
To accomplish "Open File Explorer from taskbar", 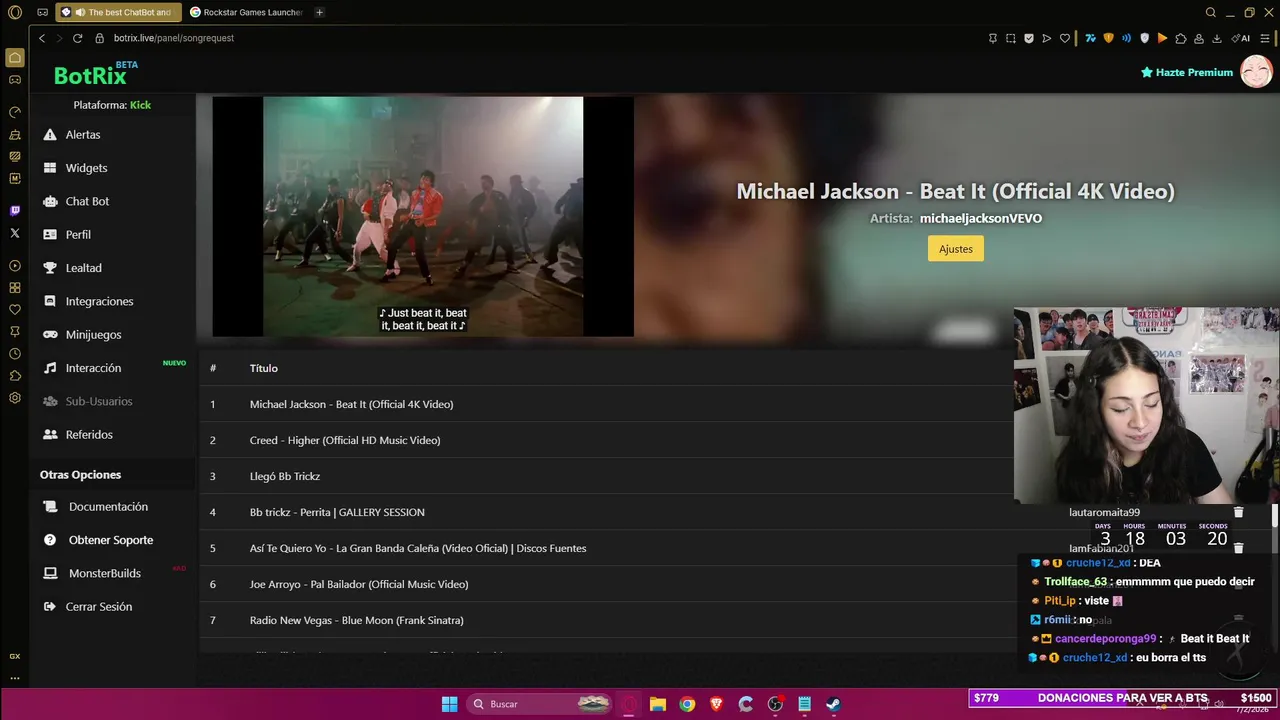I will point(658,704).
